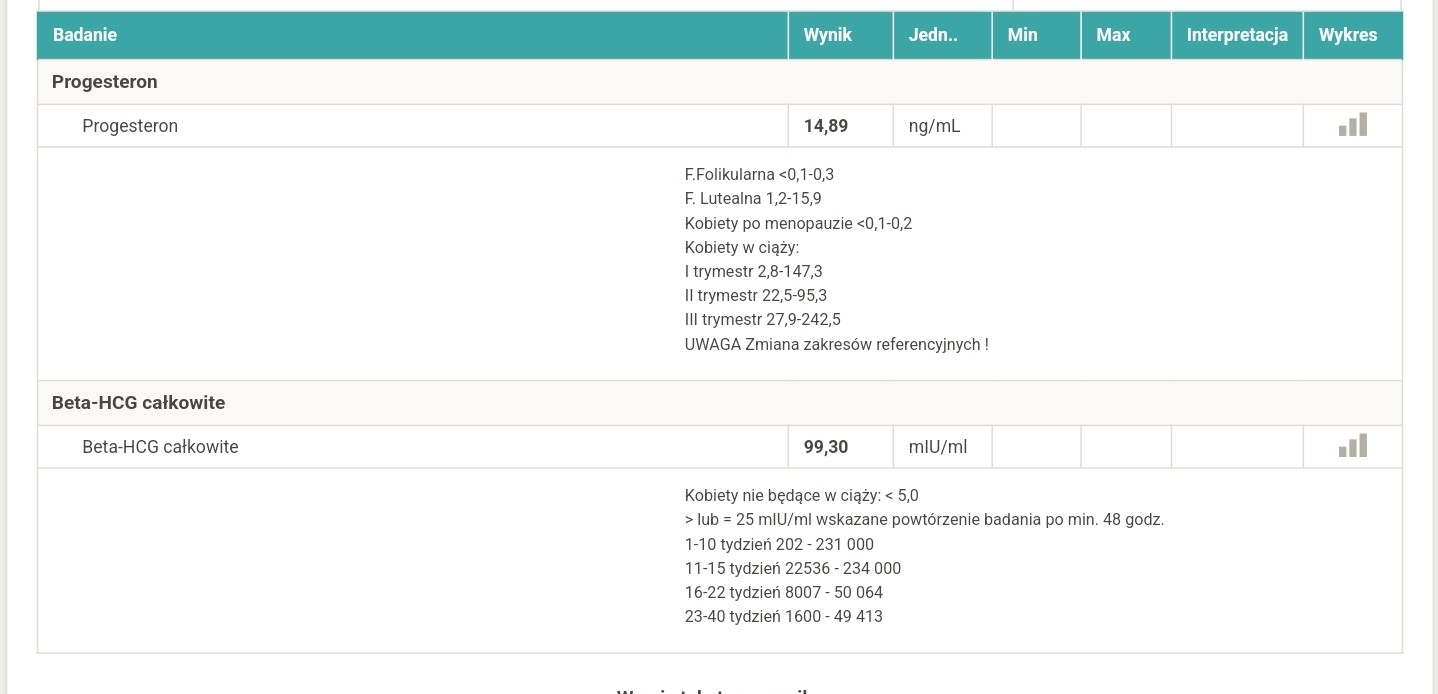The width and height of the screenshot is (1438, 694).
Task: Open the Beta-HCG całkowite chart icon
Action: point(1352,446)
